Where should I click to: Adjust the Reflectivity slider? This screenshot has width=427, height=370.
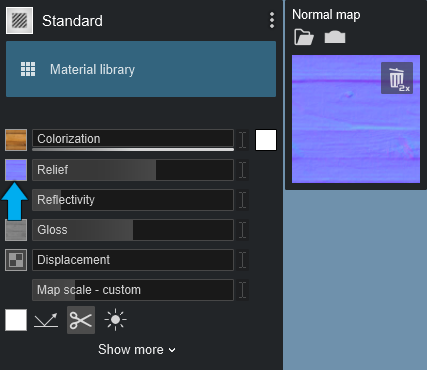[x=133, y=200]
